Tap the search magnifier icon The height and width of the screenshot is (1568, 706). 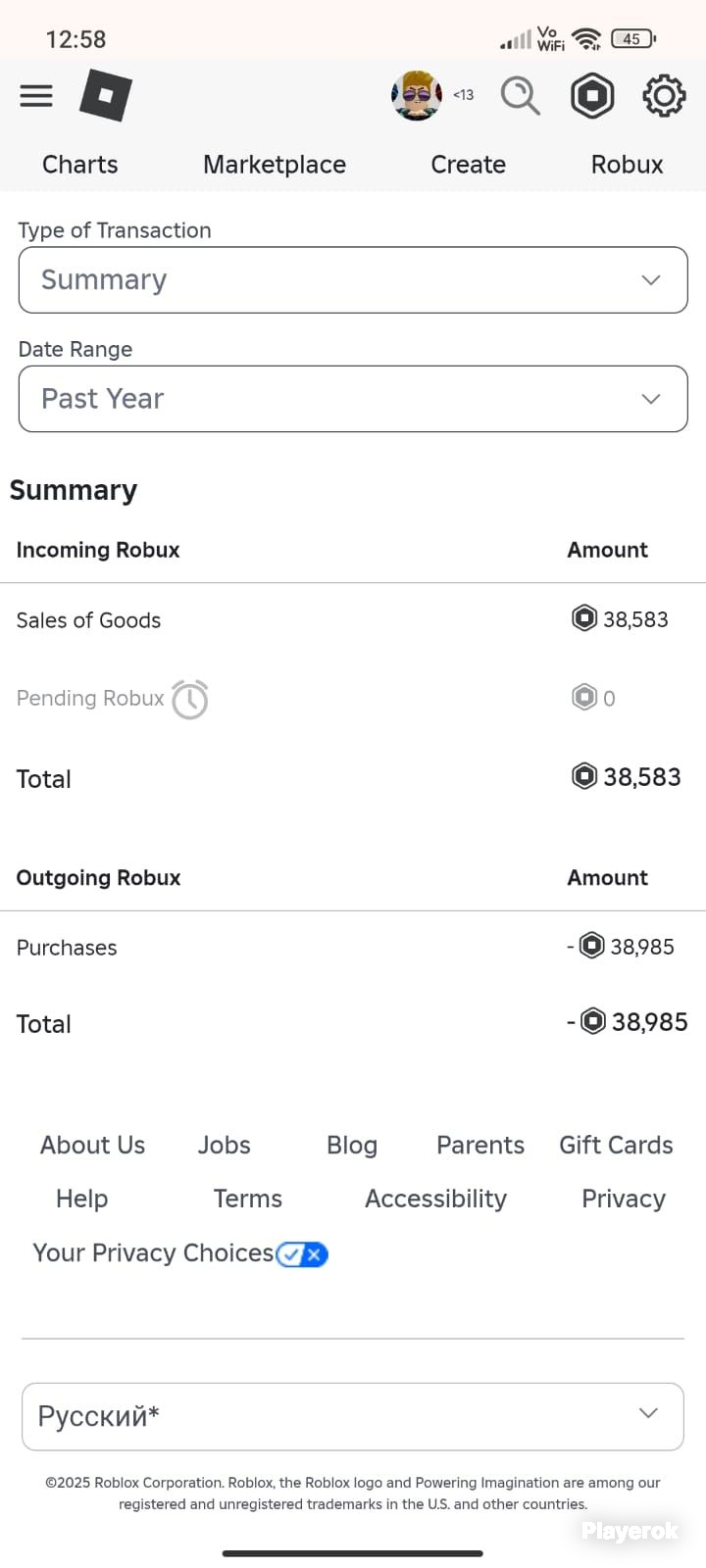520,95
